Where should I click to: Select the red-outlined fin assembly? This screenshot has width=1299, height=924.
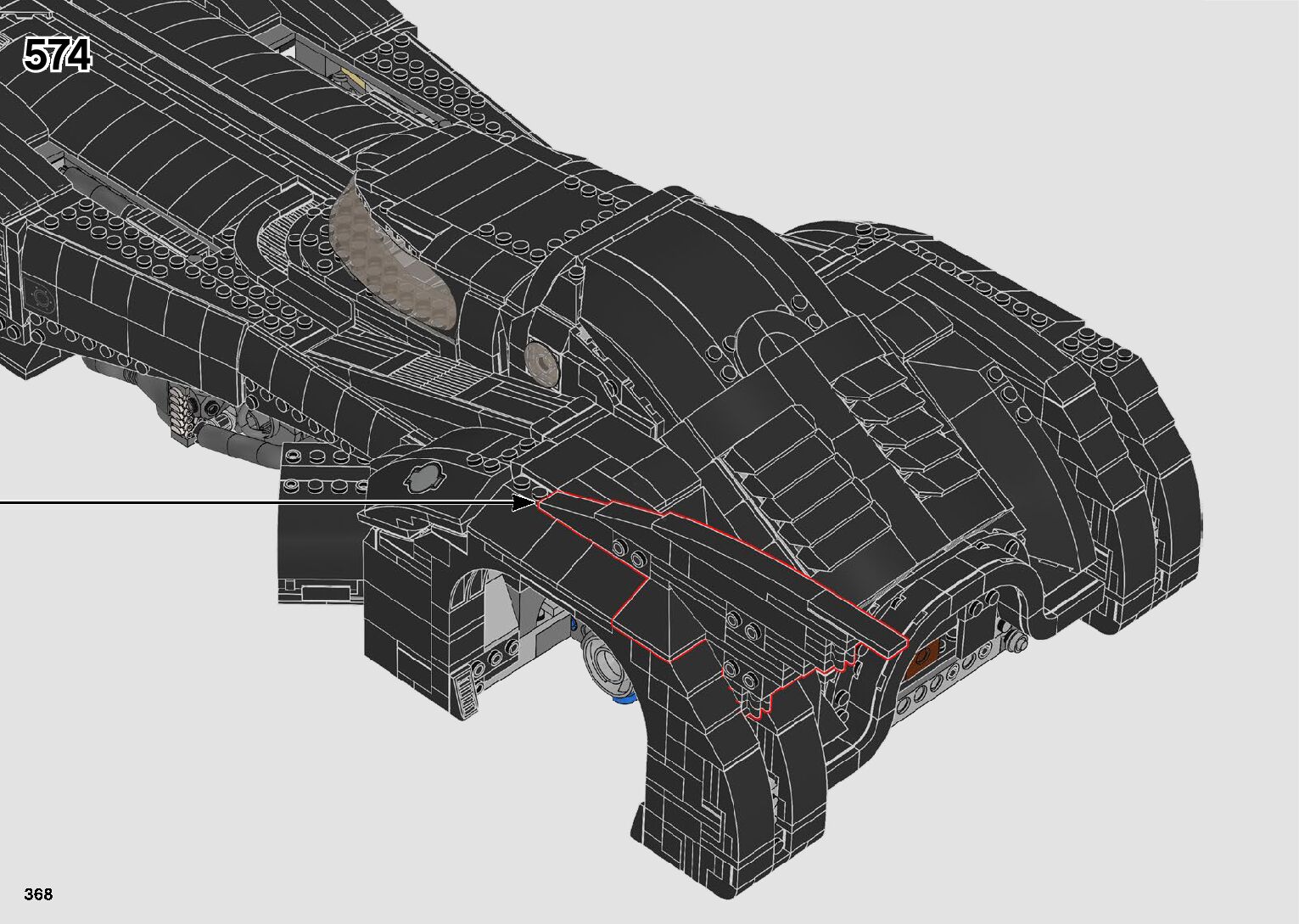tap(713, 585)
